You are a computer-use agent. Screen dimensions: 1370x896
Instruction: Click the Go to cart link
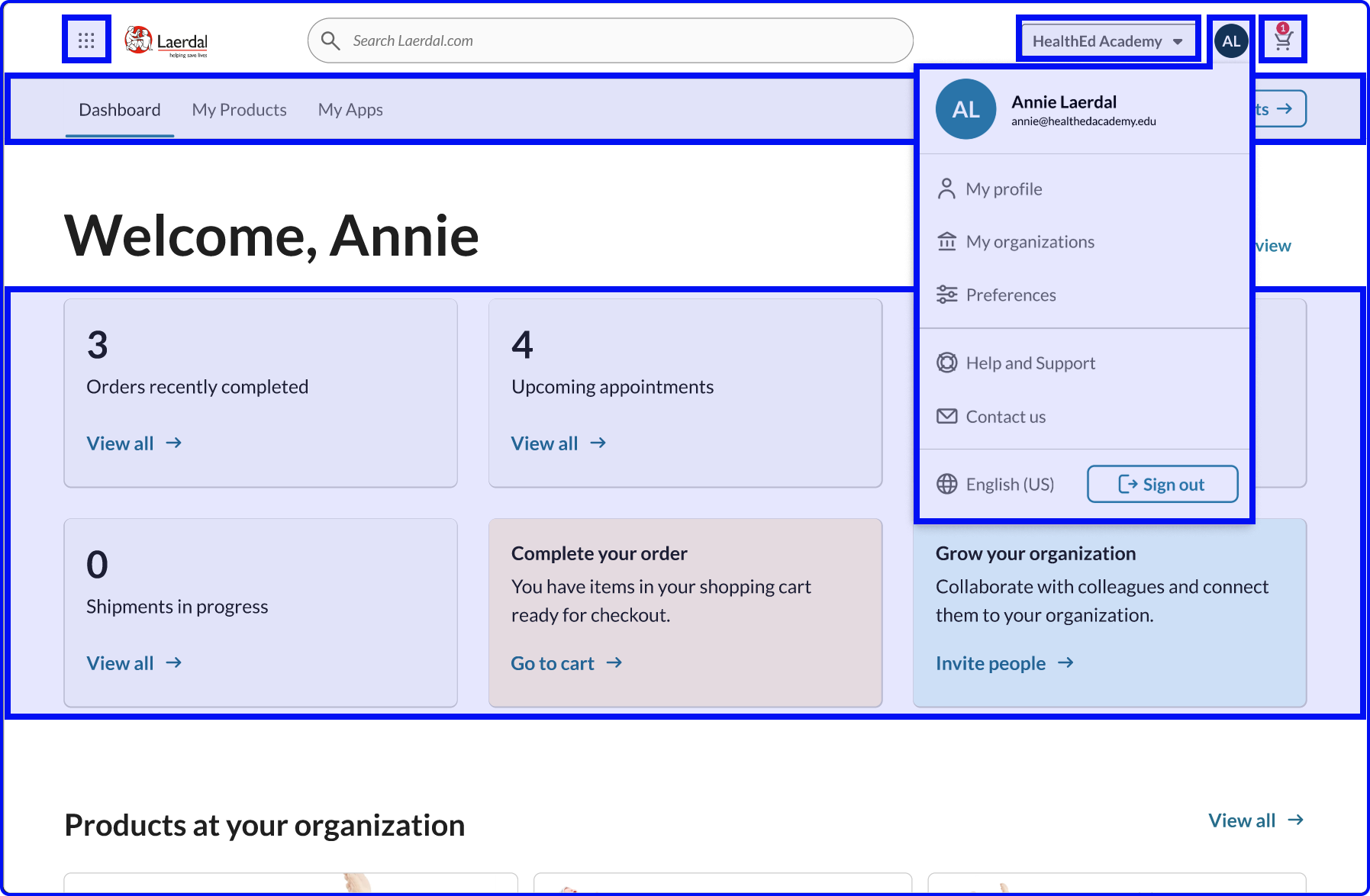pyautogui.click(x=566, y=663)
